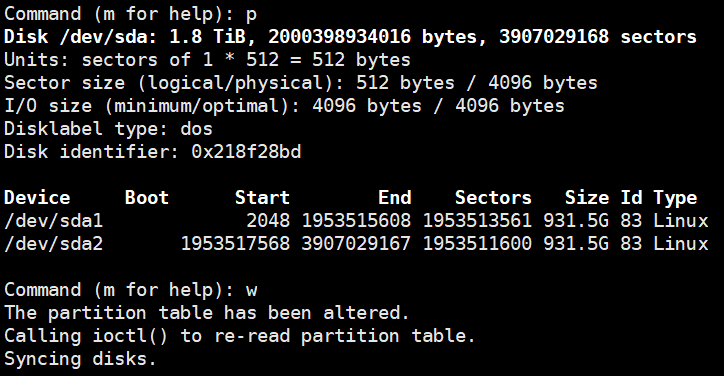Click the typed 'p' print command
Image resolution: width=724 pixels, height=376 pixels.
(251, 15)
